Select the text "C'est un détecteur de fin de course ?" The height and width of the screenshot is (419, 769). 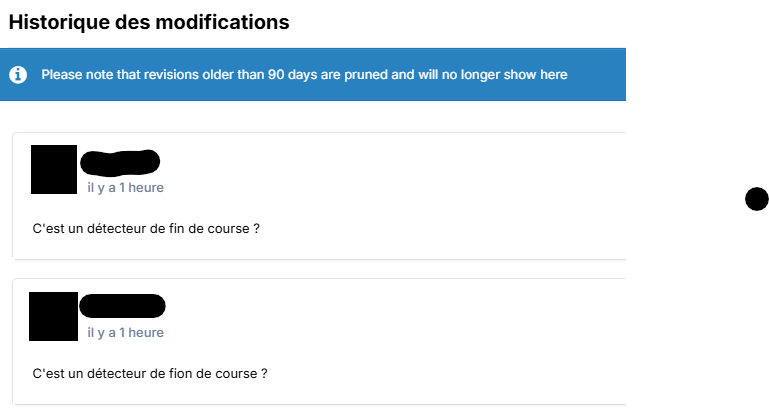point(146,228)
